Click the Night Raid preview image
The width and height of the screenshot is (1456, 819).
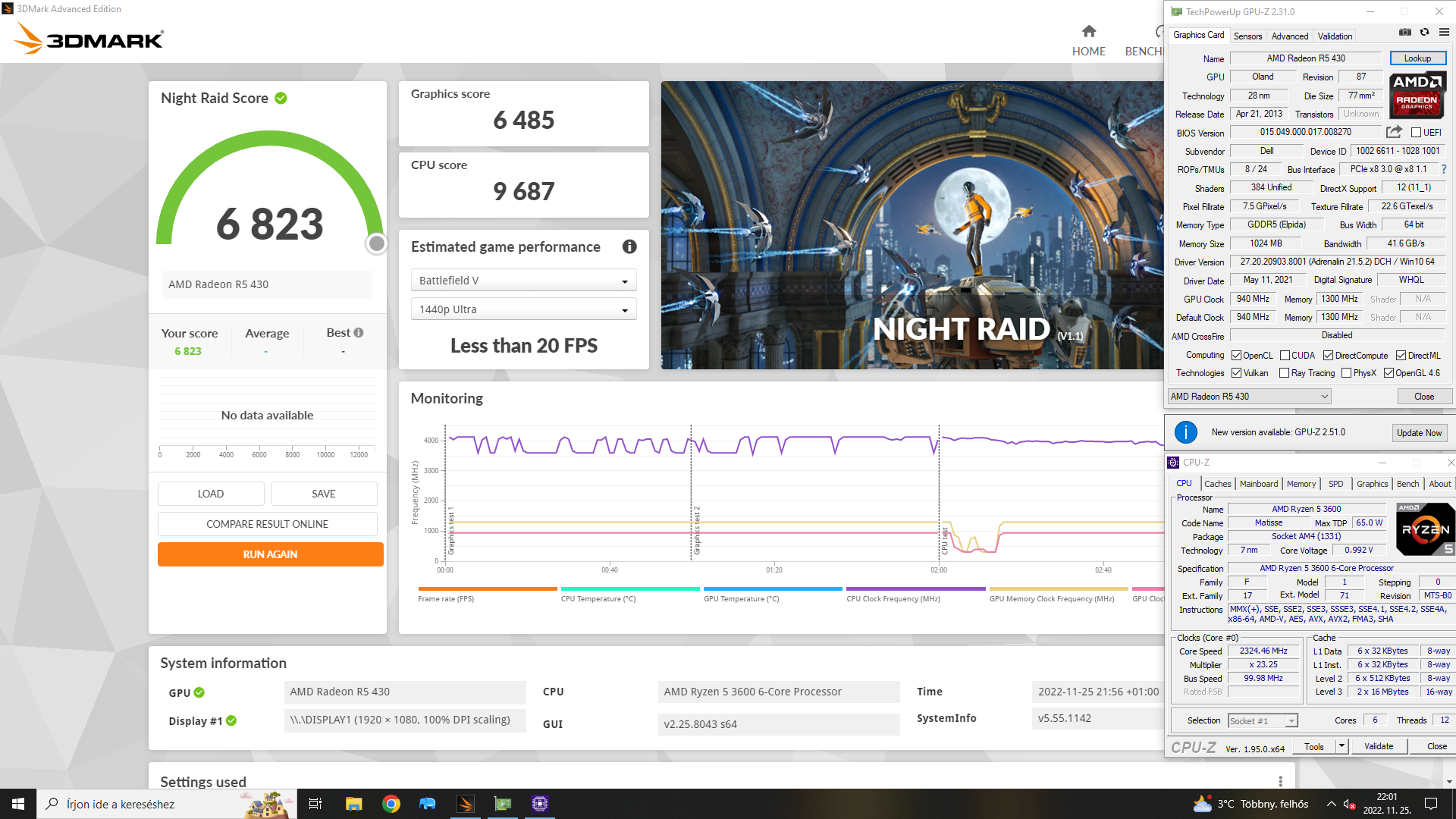(912, 225)
